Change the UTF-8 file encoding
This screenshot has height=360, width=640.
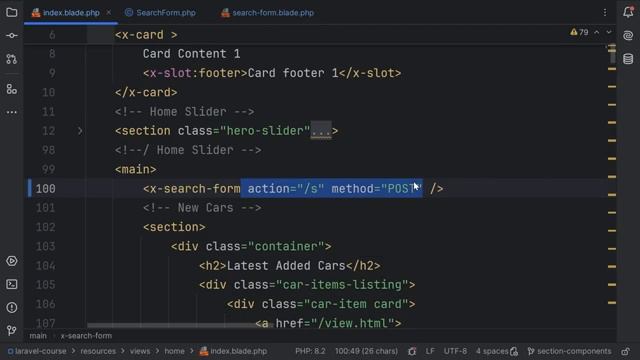coord(455,351)
